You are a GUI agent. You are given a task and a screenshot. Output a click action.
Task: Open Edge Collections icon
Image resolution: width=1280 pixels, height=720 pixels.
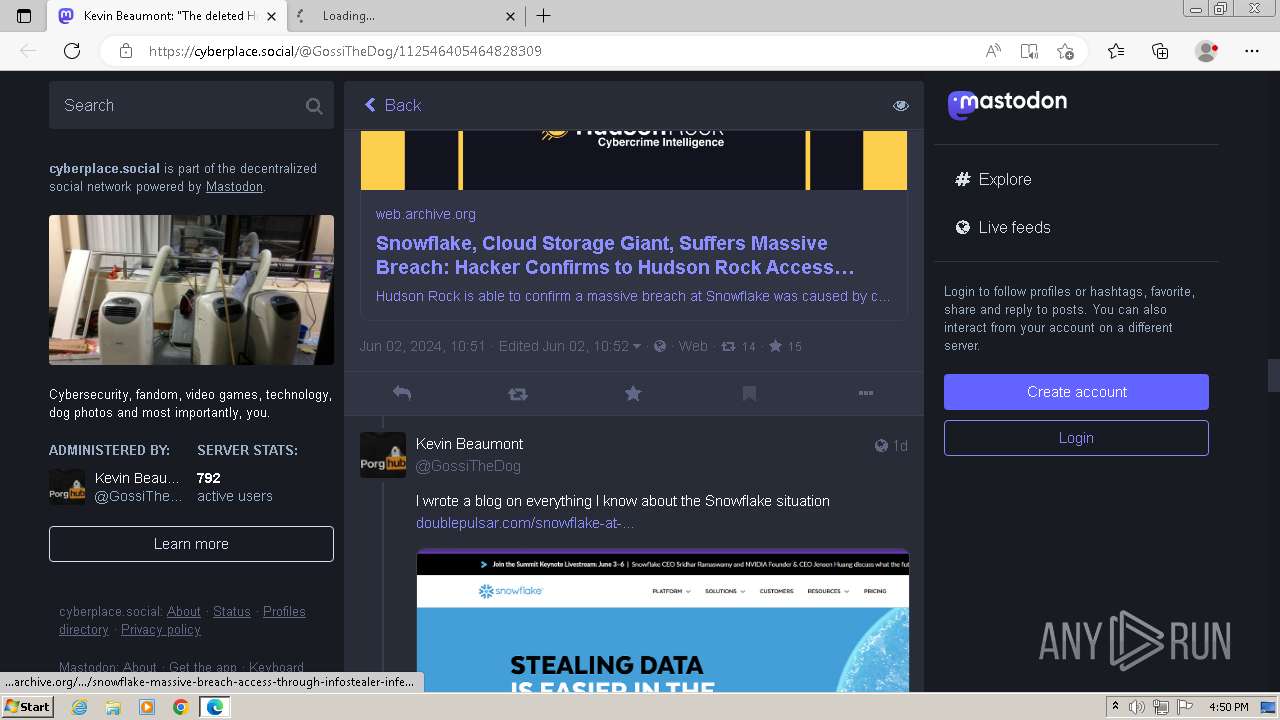tap(1160, 51)
